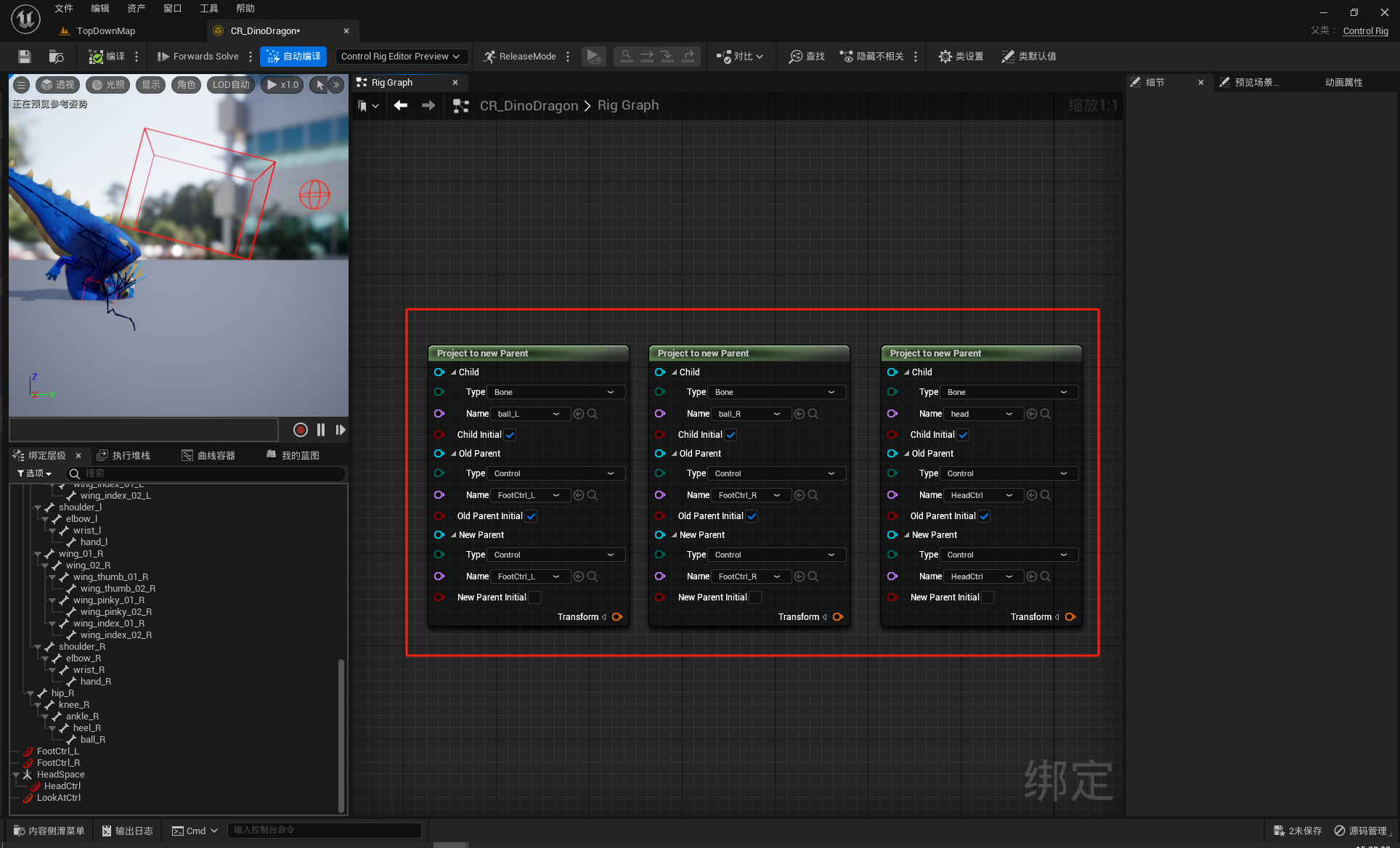Pause the viewport preview playback
Image resolution: width=1400 pixels, height=848 pixels.
click(321, 430)
